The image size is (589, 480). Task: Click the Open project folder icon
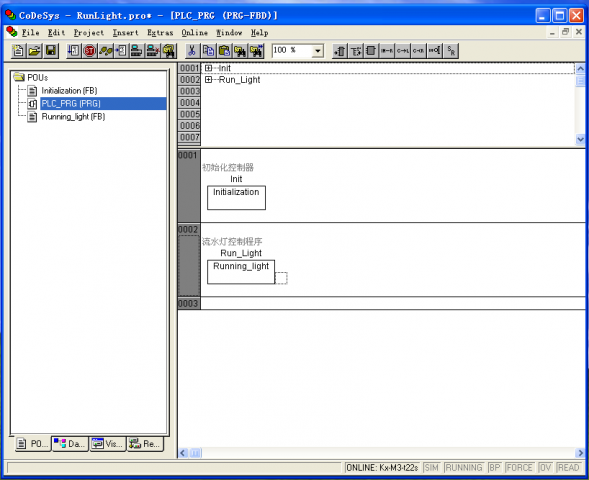34,51
